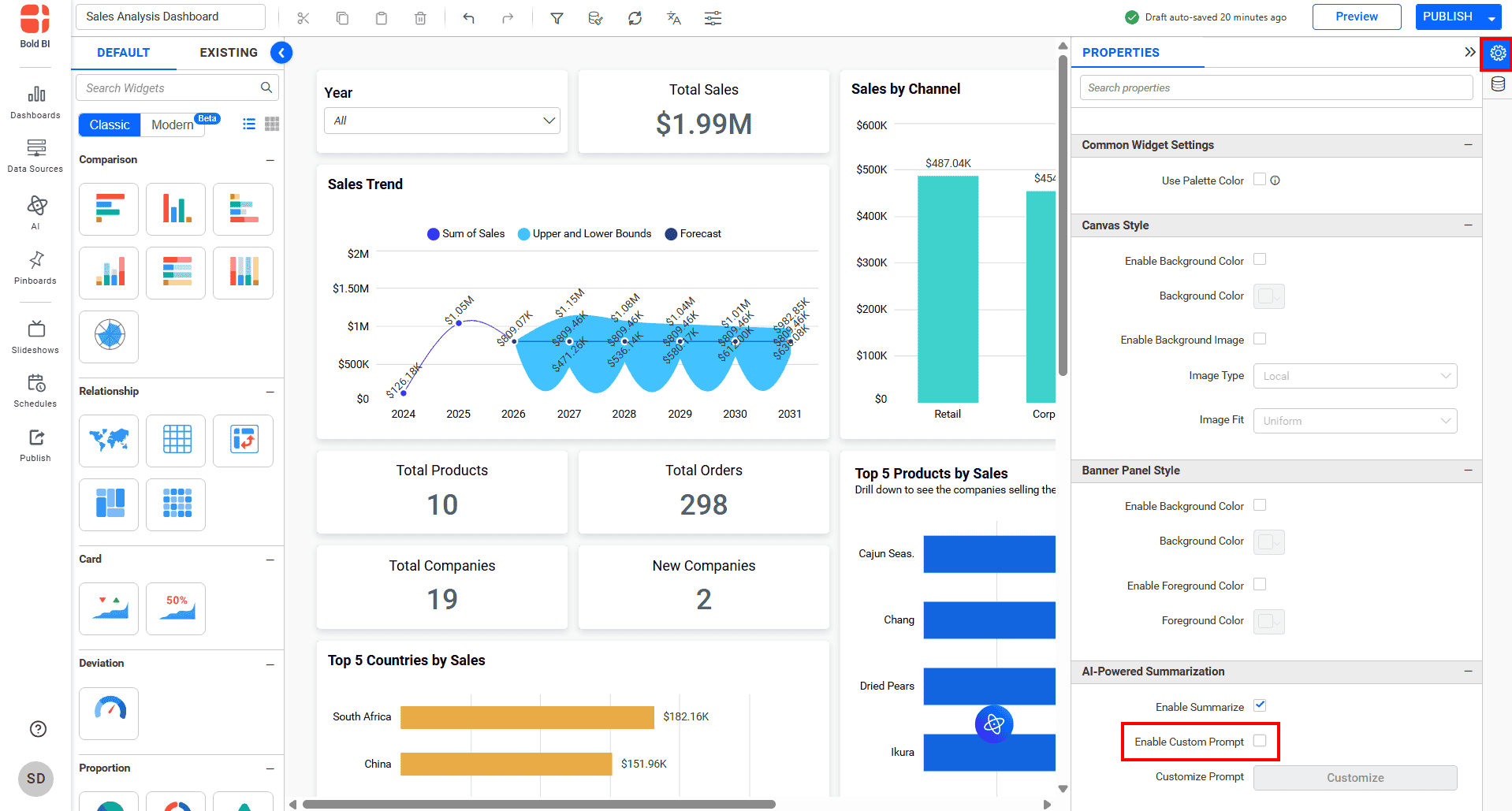Image resolution: width=1512 pixels, height=811 pixels.
Task: Select the Radar chart widget
Action: 110,337
